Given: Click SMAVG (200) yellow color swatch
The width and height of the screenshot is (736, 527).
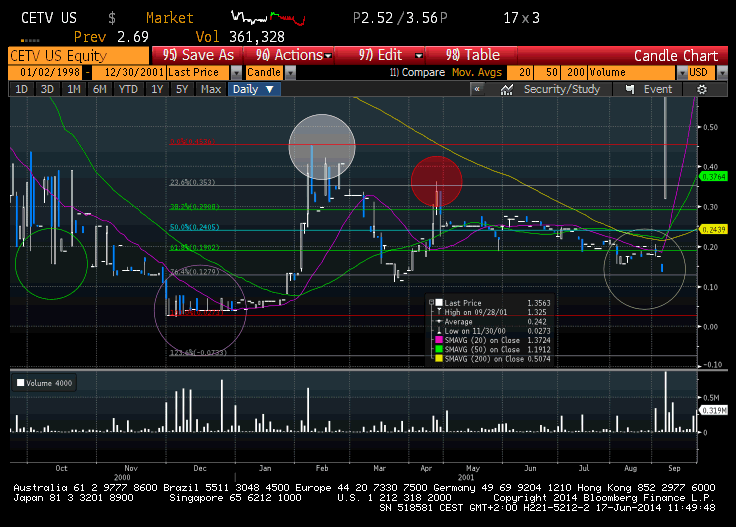Looking at the screenshot, I should pyautogui.click(x=439, y=359).
